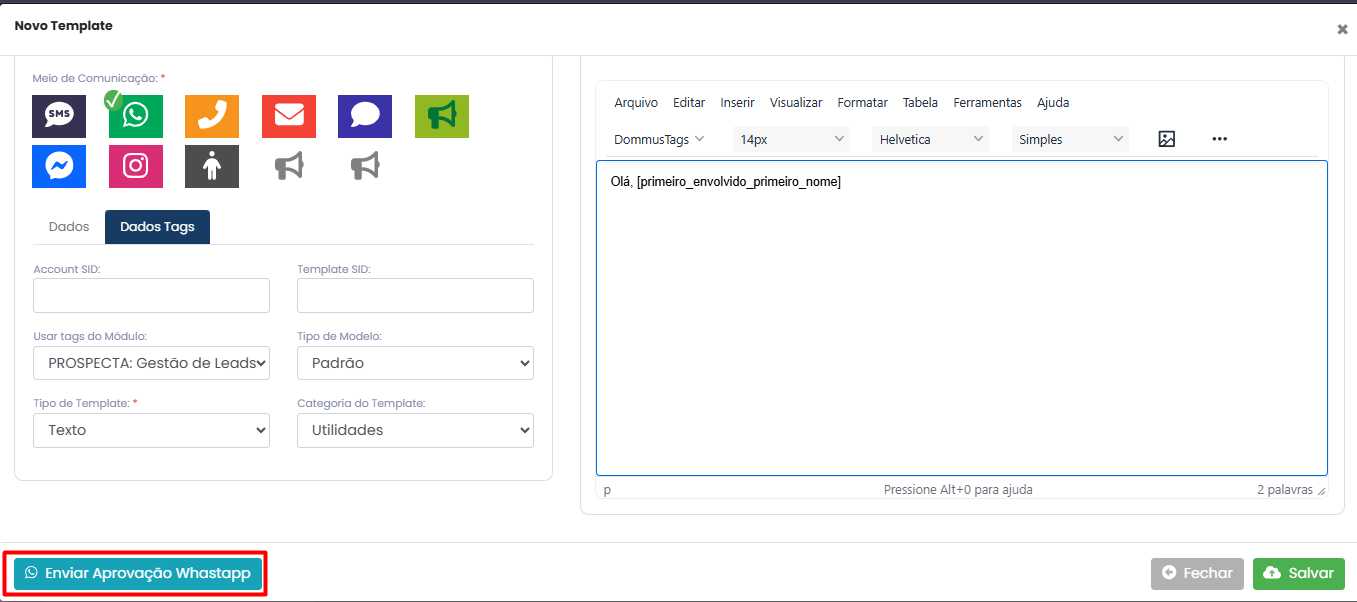Screen dimensions: 1357x602
Task: Choose the orange phone call channel icon
Action: (212, 117)
